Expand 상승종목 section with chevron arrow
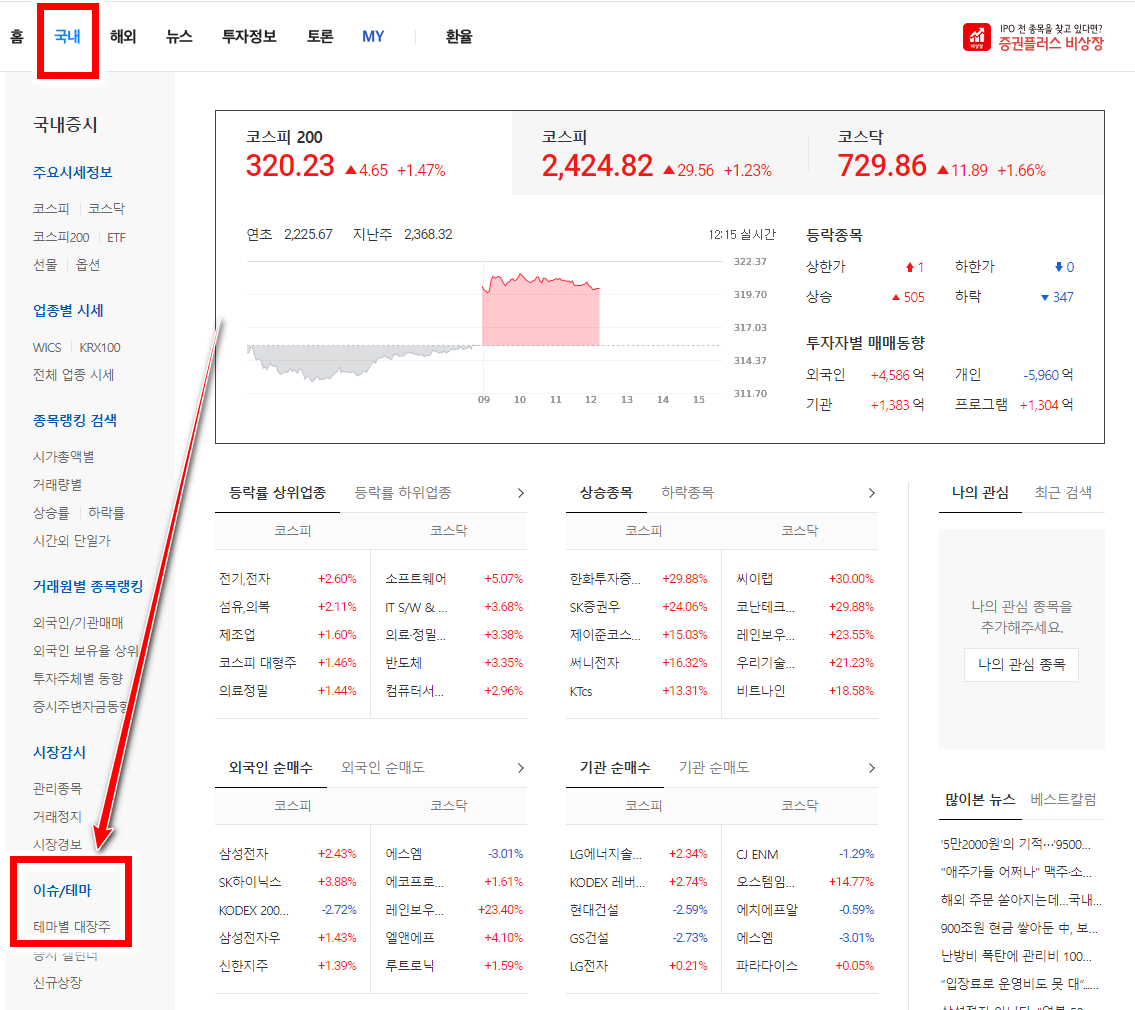1135x1010 pixels. coord(872,493)
